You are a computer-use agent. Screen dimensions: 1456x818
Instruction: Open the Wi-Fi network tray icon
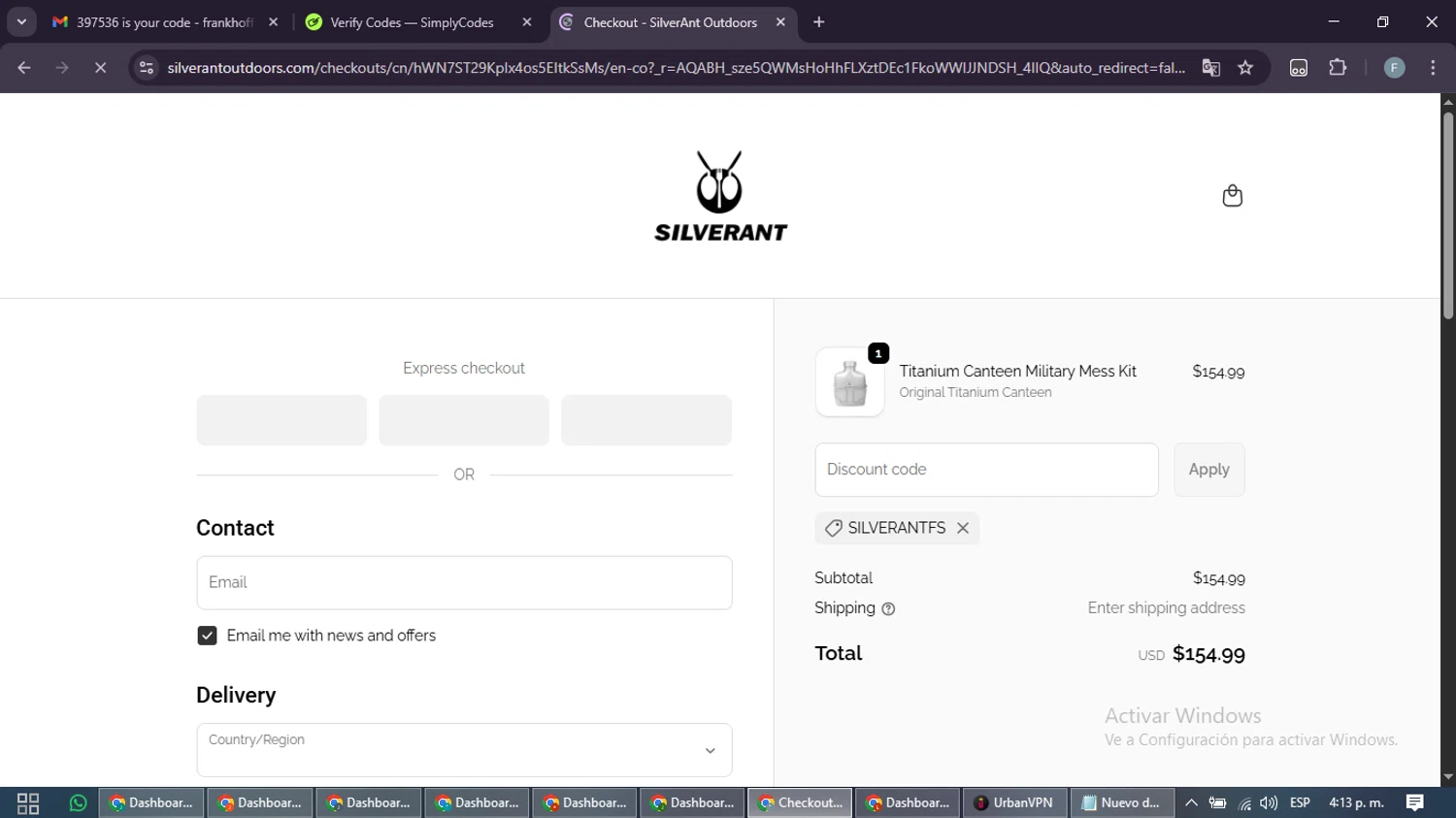pos(1244,803)
